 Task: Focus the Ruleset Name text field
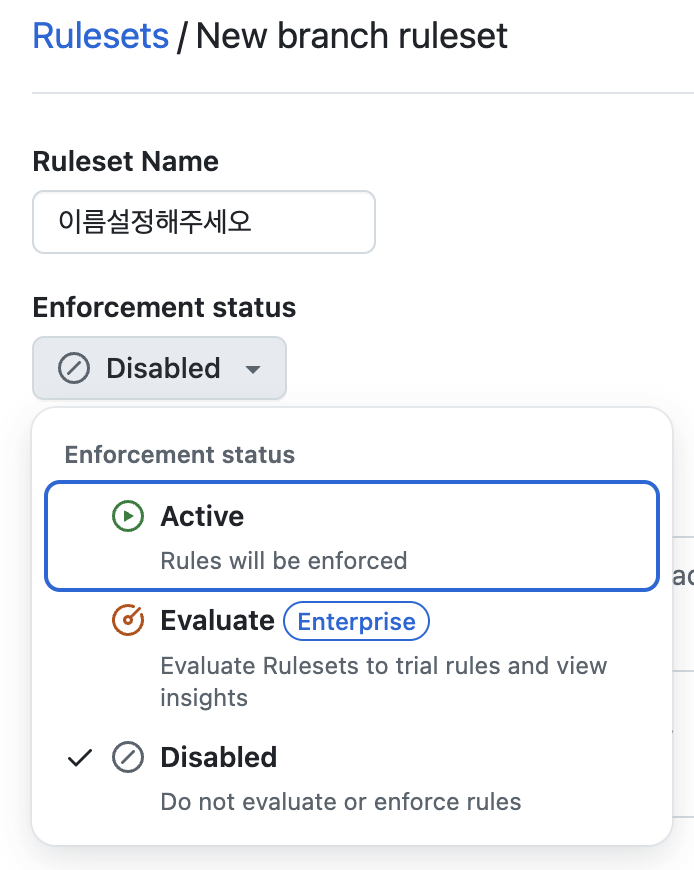click(204, 222)
